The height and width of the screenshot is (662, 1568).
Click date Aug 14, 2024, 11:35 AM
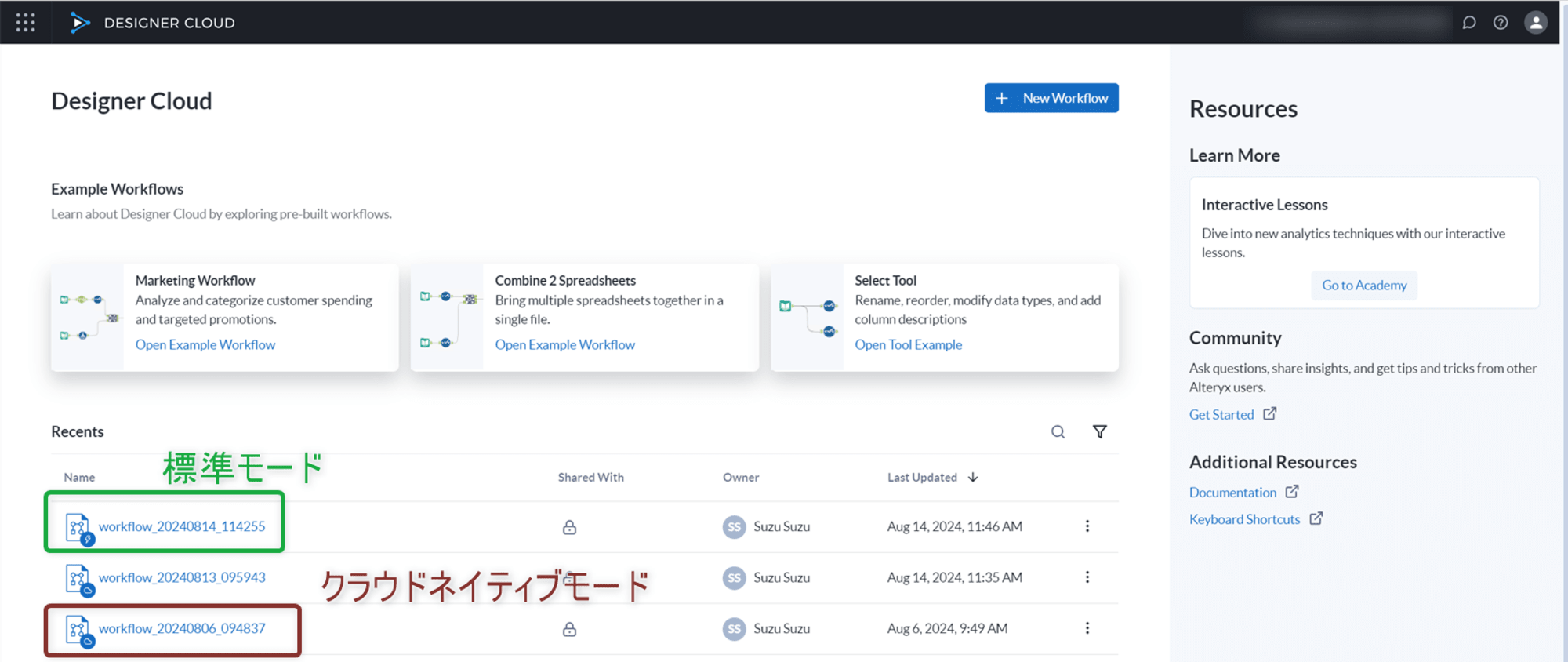pyautogui.click(x=955, y=577)
